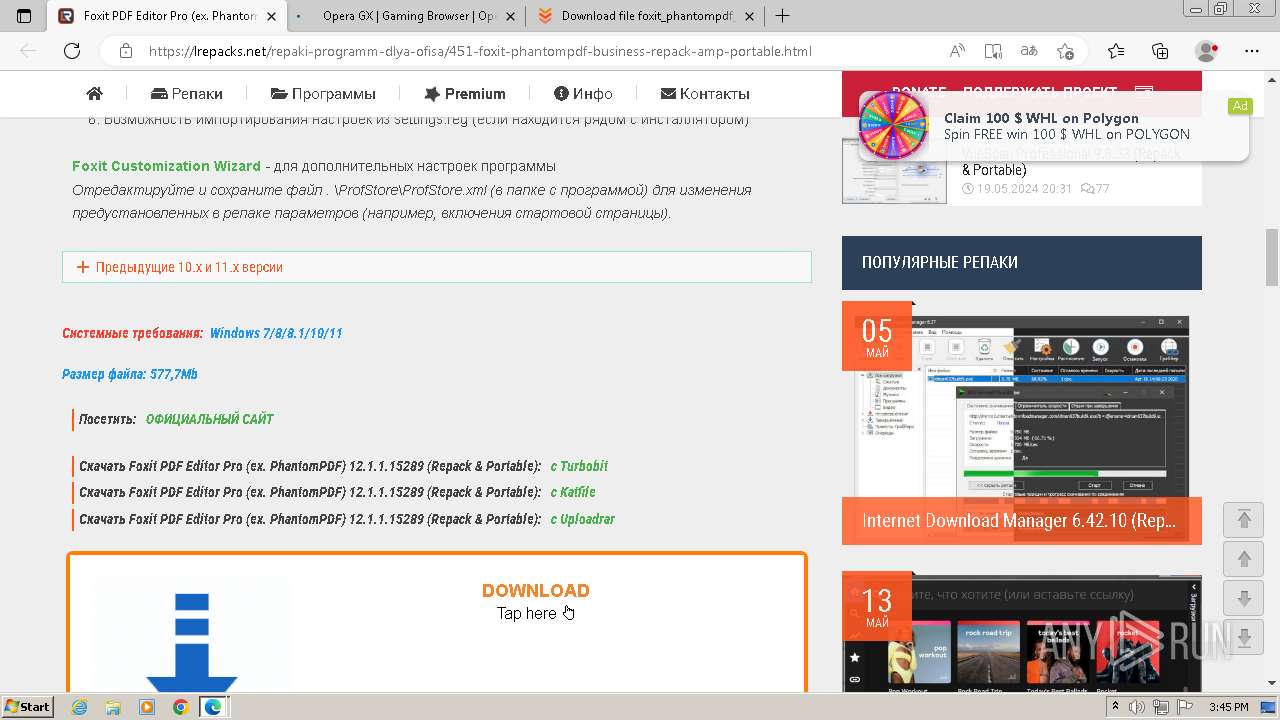Click Размер файла: 577,7Mb text
1280x720 pixels.
(130, 374)
